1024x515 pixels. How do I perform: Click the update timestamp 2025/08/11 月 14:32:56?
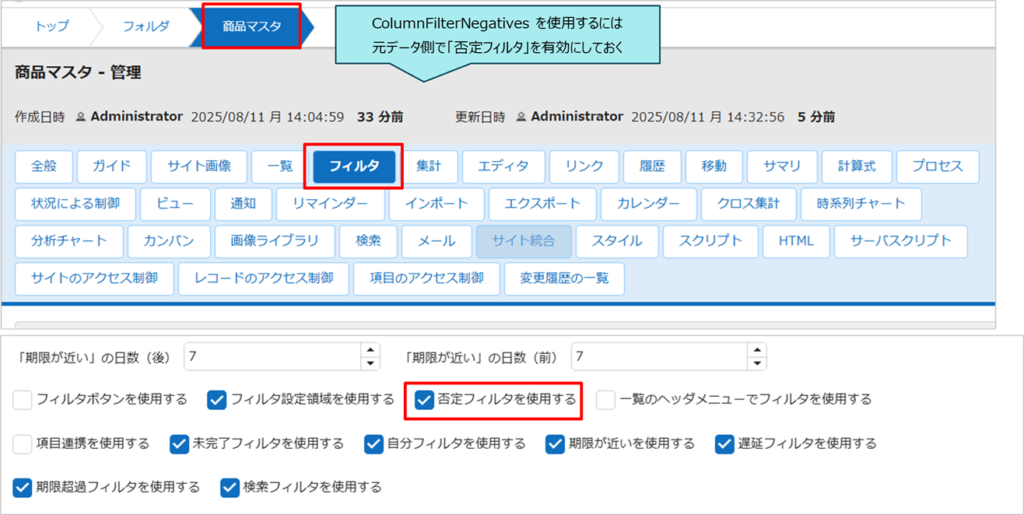[x=708, y=117]
